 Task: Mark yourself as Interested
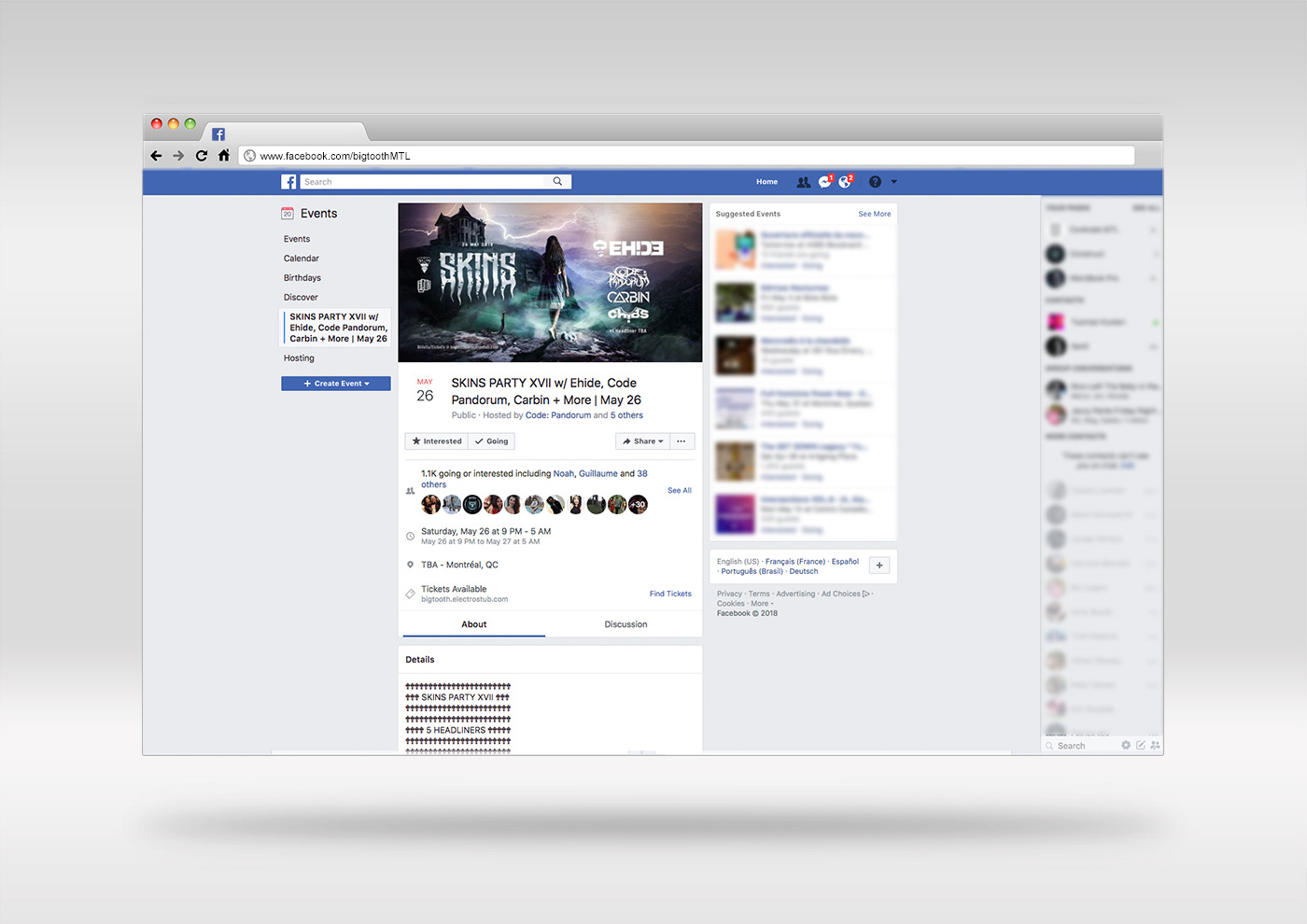[437, 441]
